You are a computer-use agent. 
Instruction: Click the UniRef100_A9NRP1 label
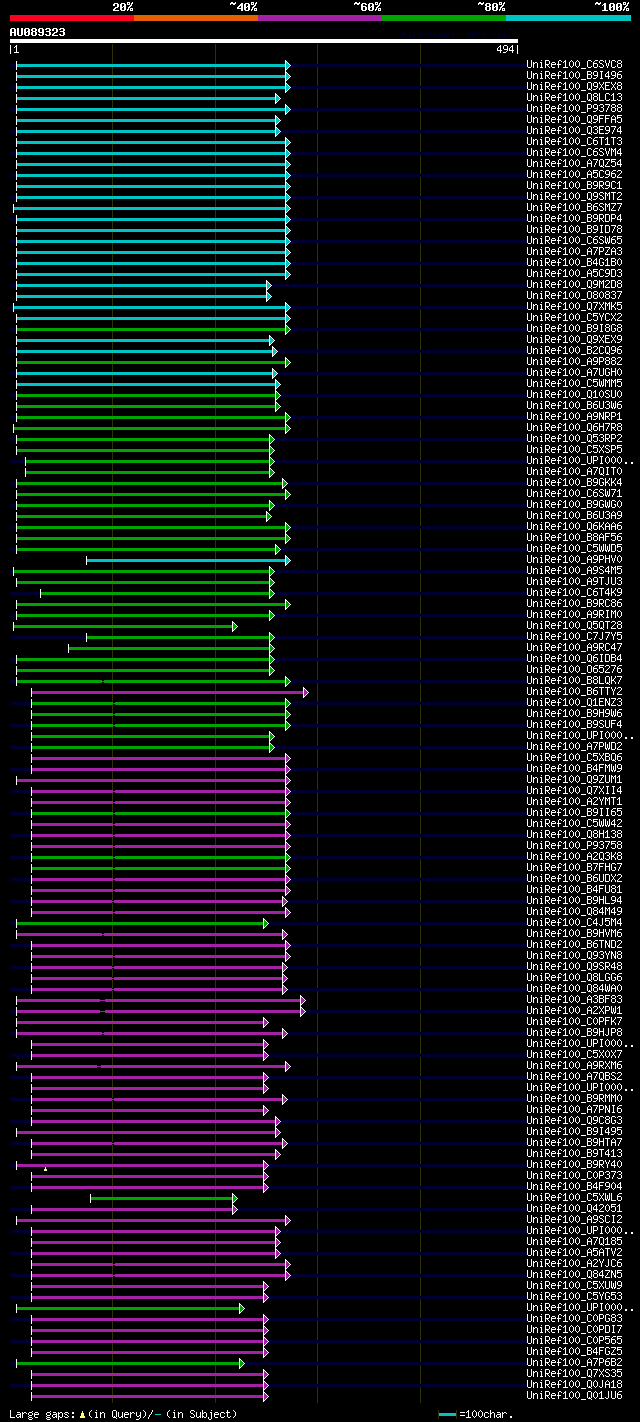(x=574, y=416)
